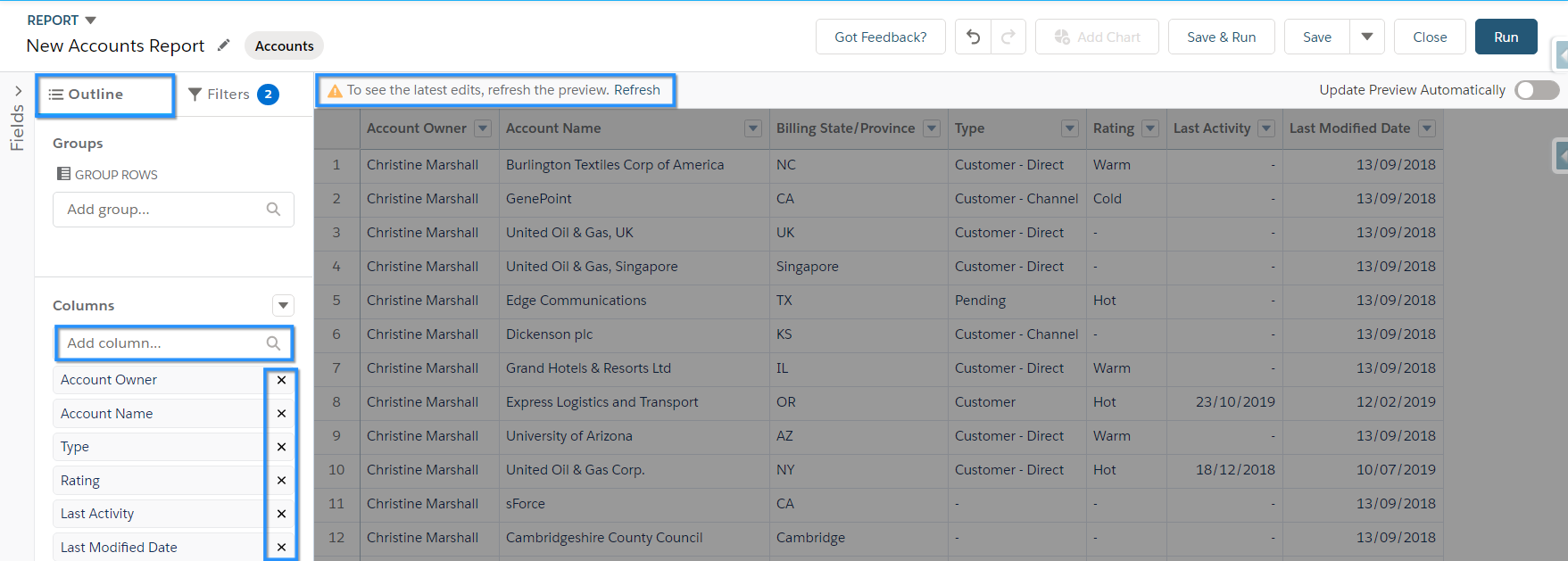Click the pencil icon to rename report
1568x561 pixels.
tap(224, 45)
